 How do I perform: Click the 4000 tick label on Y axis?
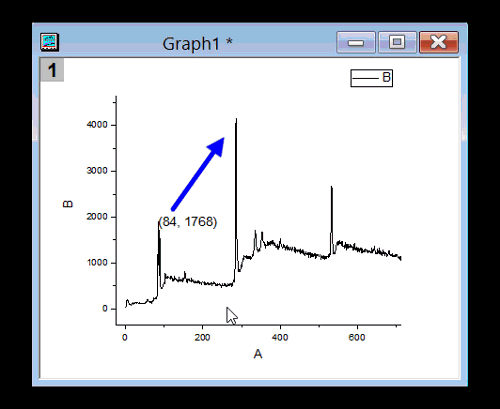97,125
